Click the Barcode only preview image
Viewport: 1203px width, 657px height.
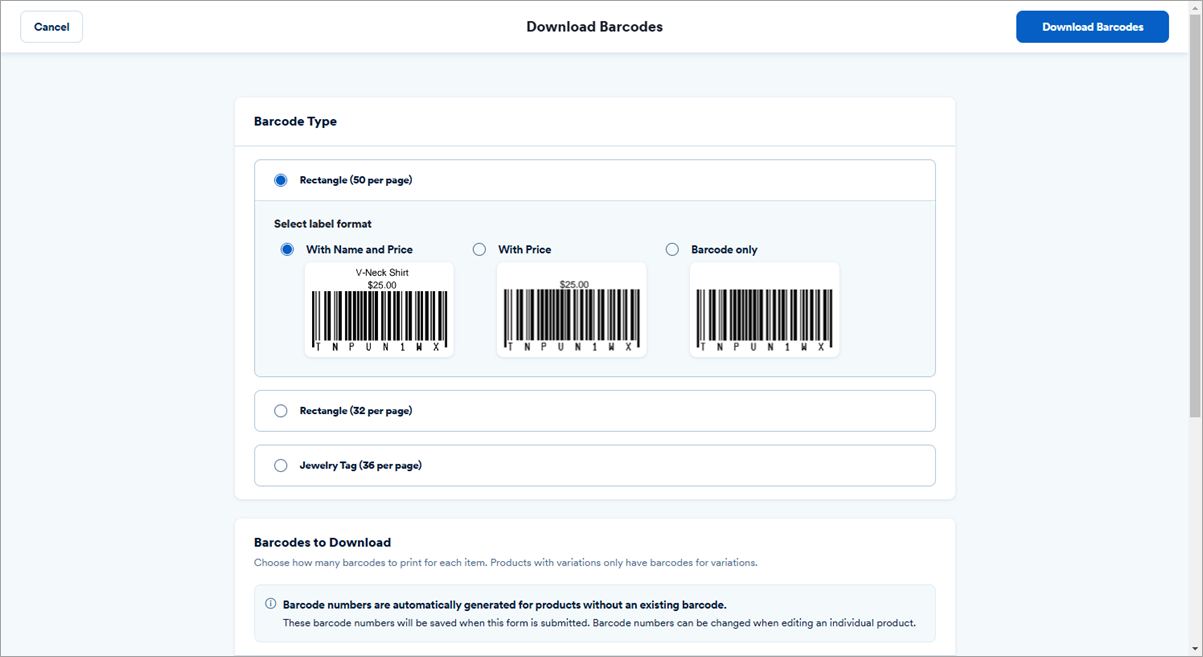tap(764, 310)
